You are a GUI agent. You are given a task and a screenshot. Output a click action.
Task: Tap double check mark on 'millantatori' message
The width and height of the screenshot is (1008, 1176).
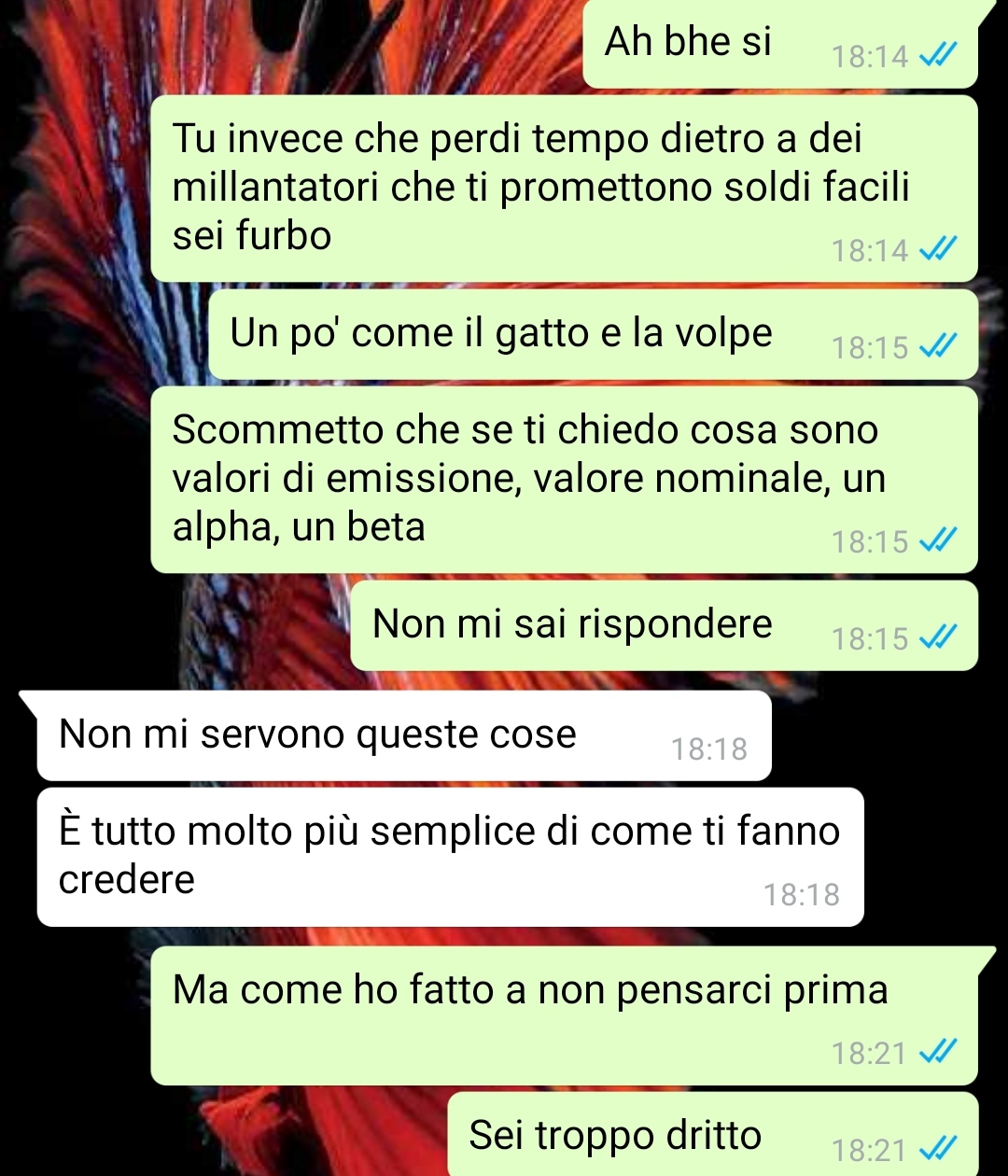point(937,250)
